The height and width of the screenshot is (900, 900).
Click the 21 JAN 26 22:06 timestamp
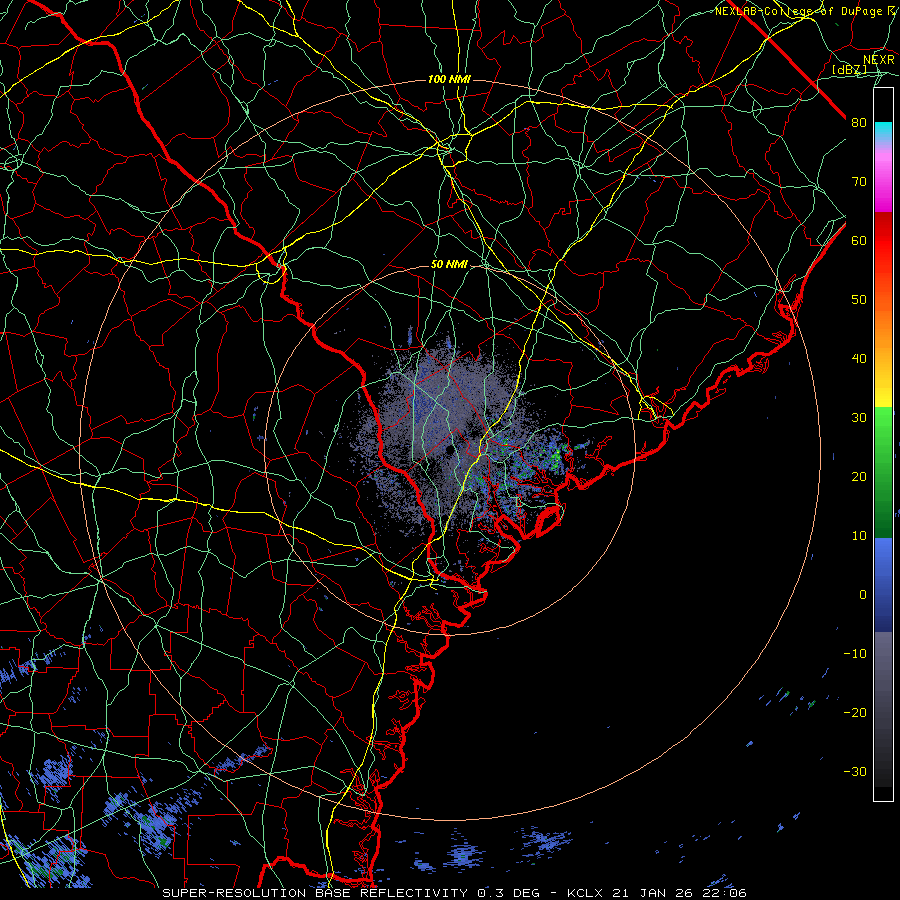pyautogui.click(x=679, y=893)
